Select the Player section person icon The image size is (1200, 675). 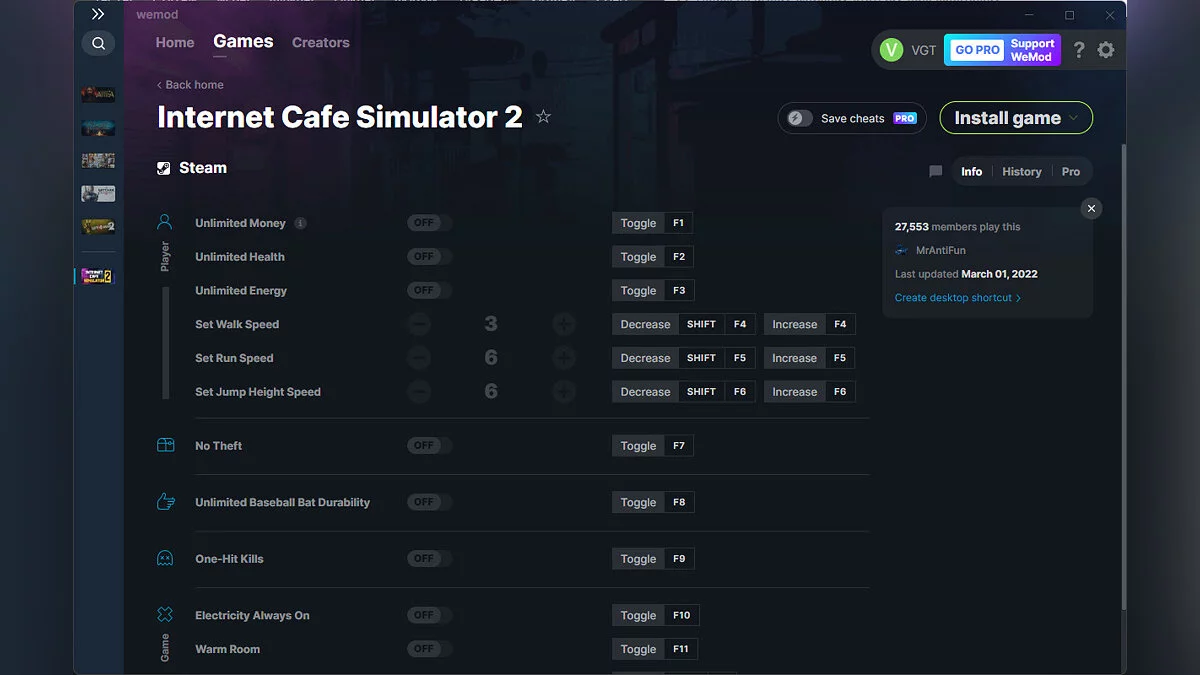coord(165,222)
